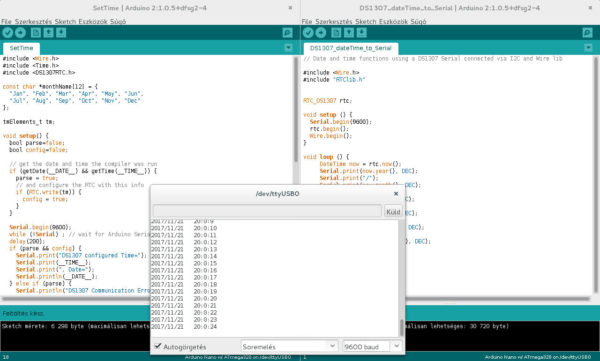
Task: Open Sketch menu in DS1307_dateTime_to_Serial window
Action: pos(365,21)
